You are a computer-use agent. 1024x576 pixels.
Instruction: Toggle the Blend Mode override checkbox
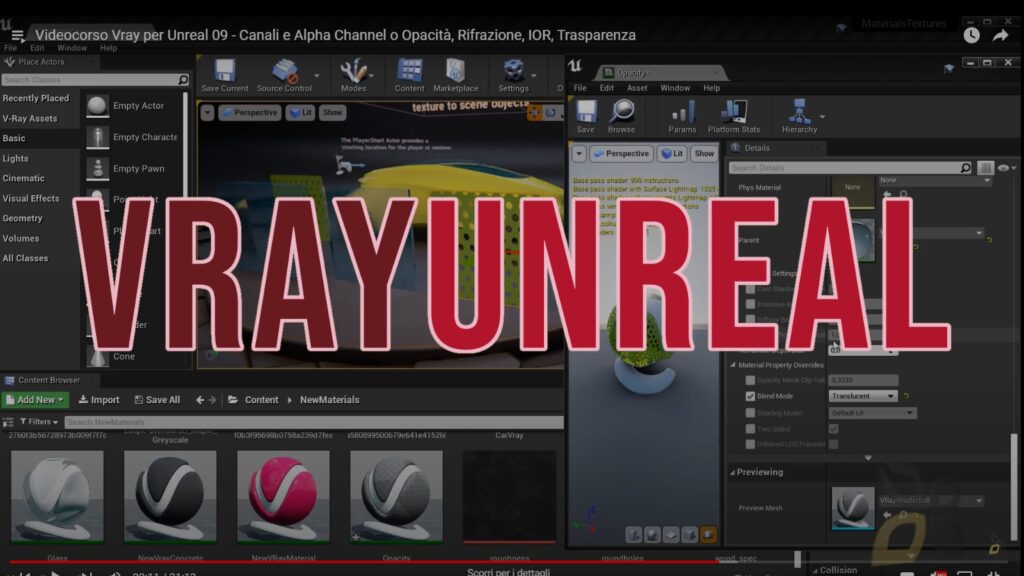click(x=750, y=396)
